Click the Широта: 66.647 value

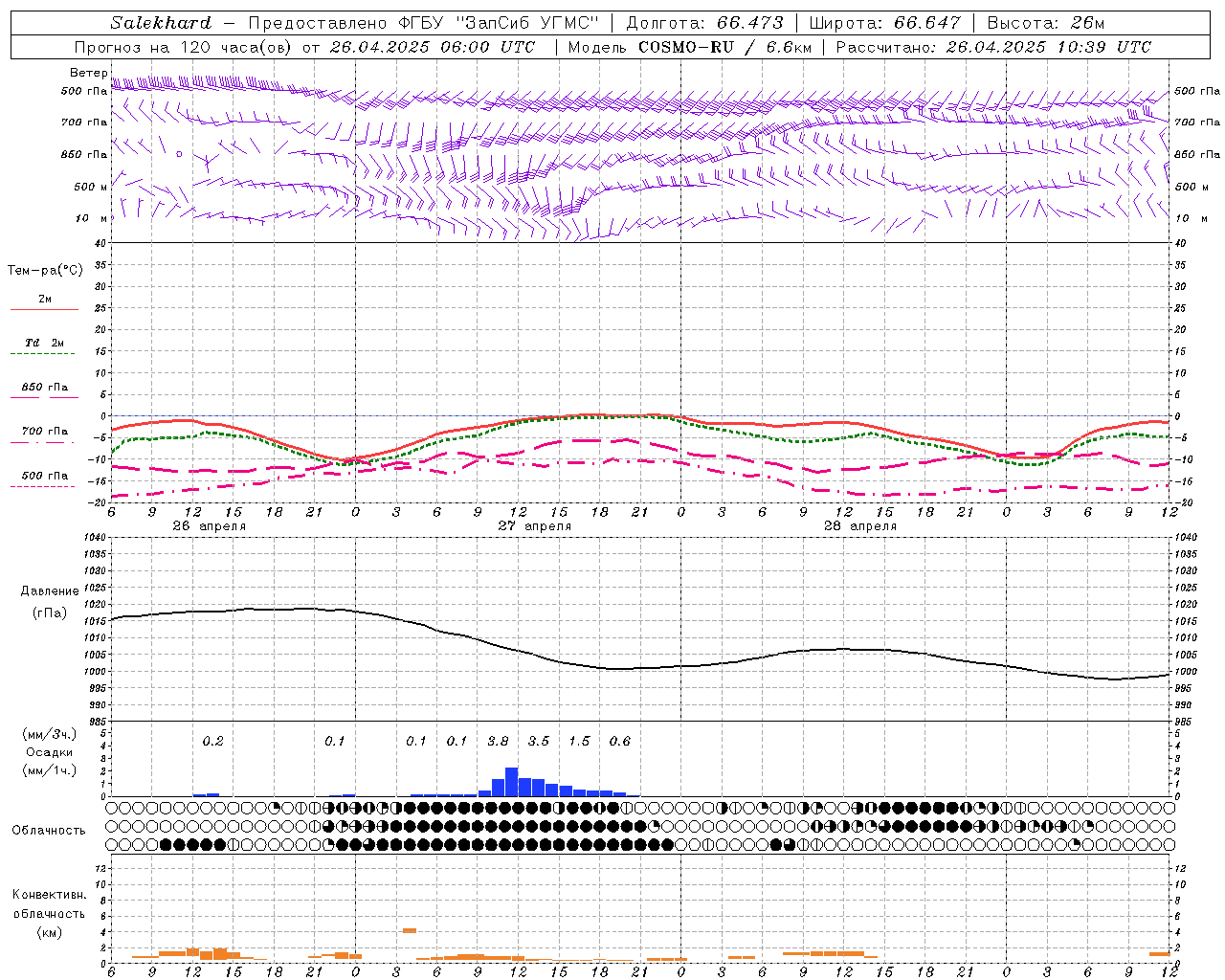tap(884, 23)
